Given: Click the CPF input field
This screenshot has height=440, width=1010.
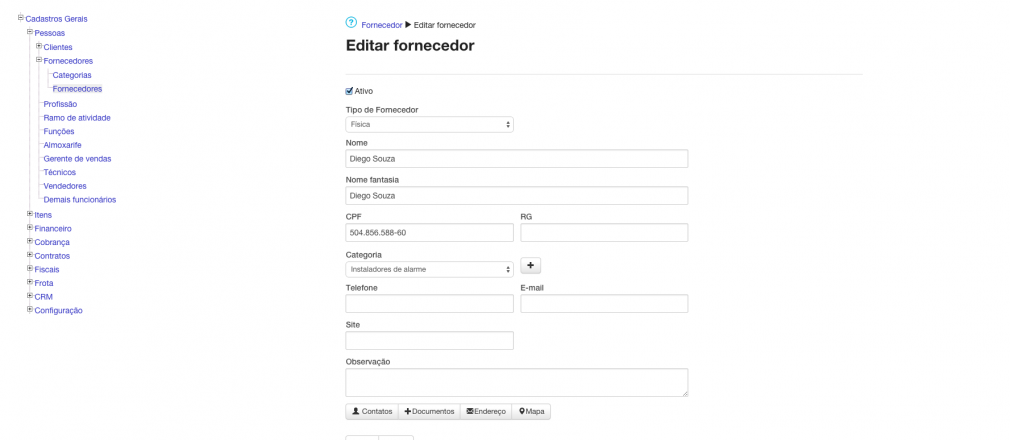Looking at the screenshot, I should click(x=430, y=233).
